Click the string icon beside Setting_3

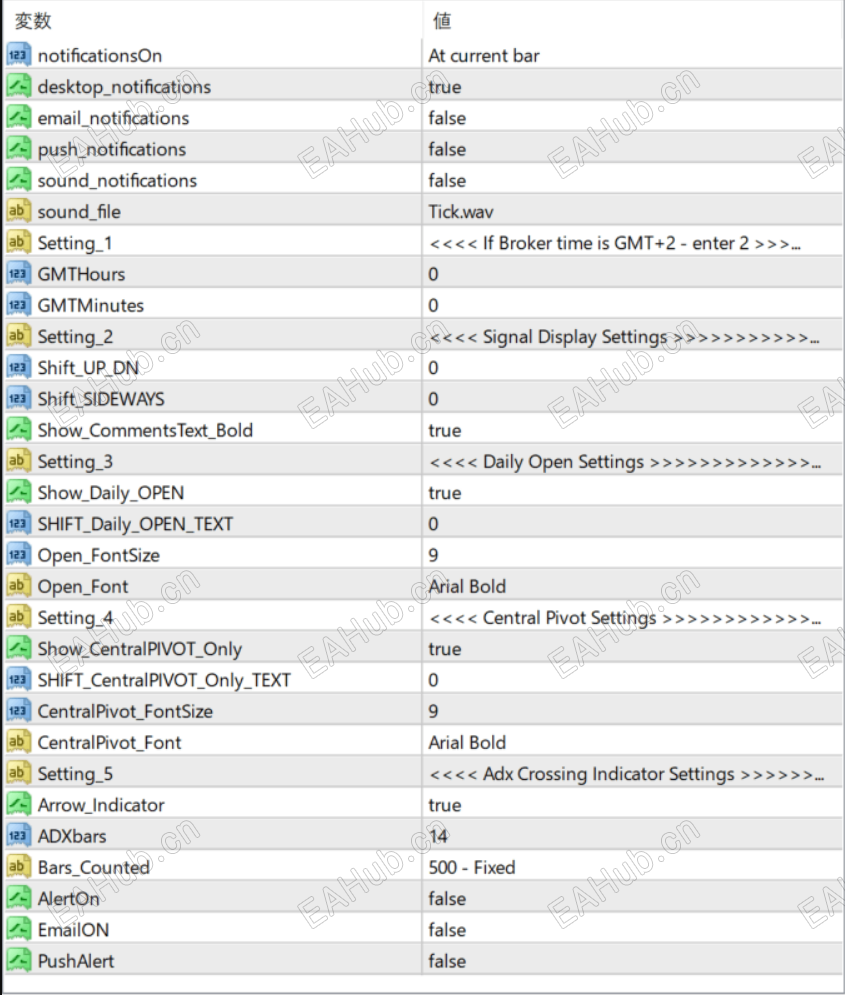click(x=18, y=461)
